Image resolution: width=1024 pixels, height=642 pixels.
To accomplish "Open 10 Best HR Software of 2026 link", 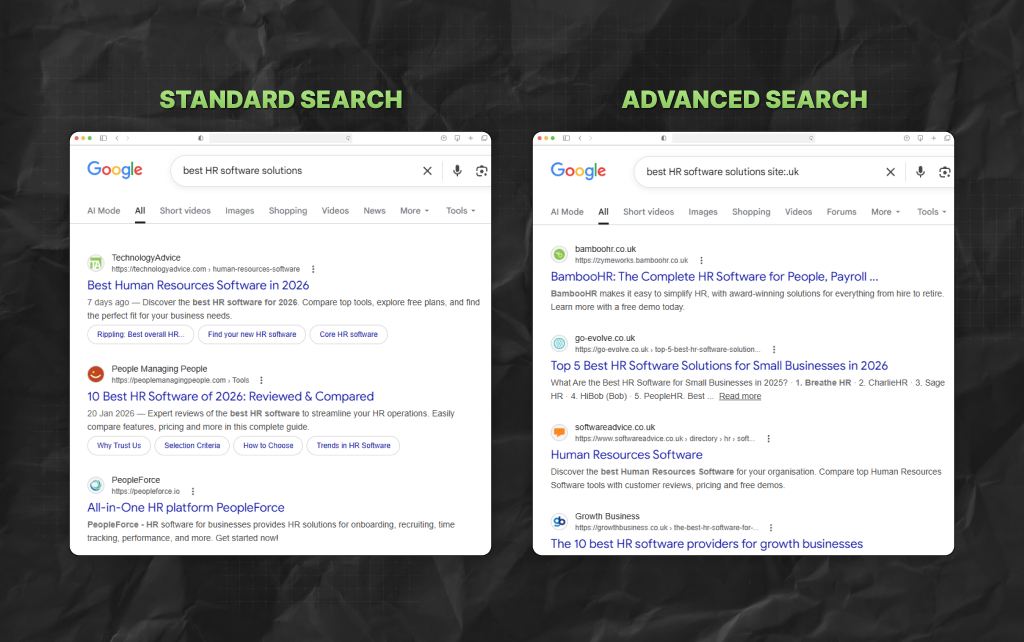I will [231, 396].
